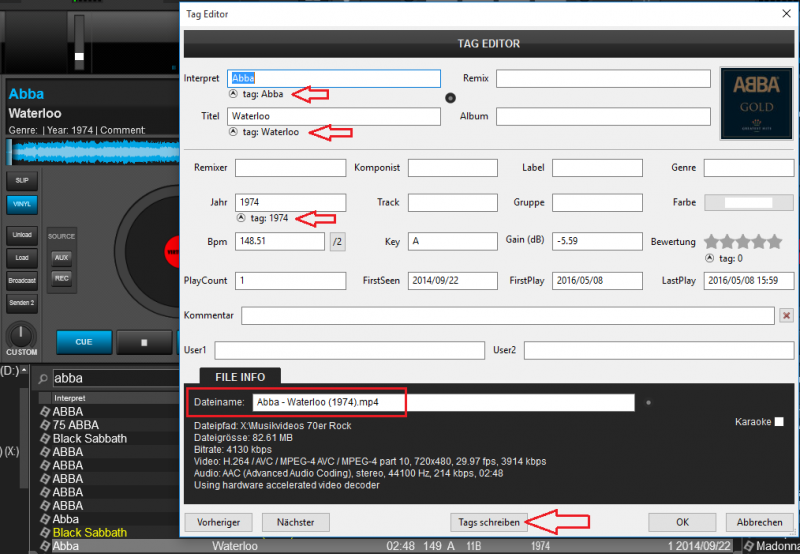Click the Tags schreiben button

(487, 522)
